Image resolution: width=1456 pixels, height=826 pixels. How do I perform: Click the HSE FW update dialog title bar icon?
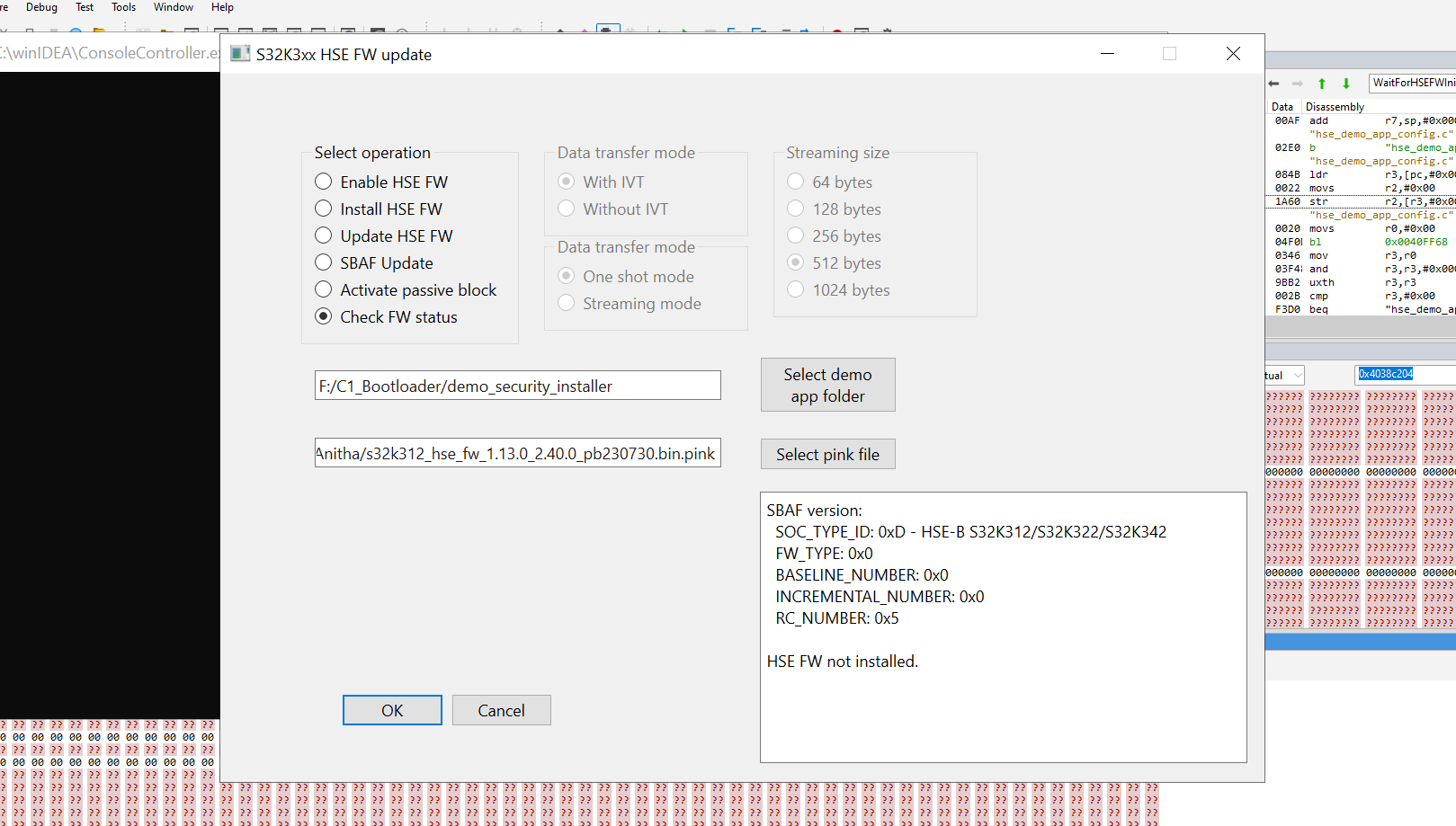pyautogui.click(x=240, y=54)
